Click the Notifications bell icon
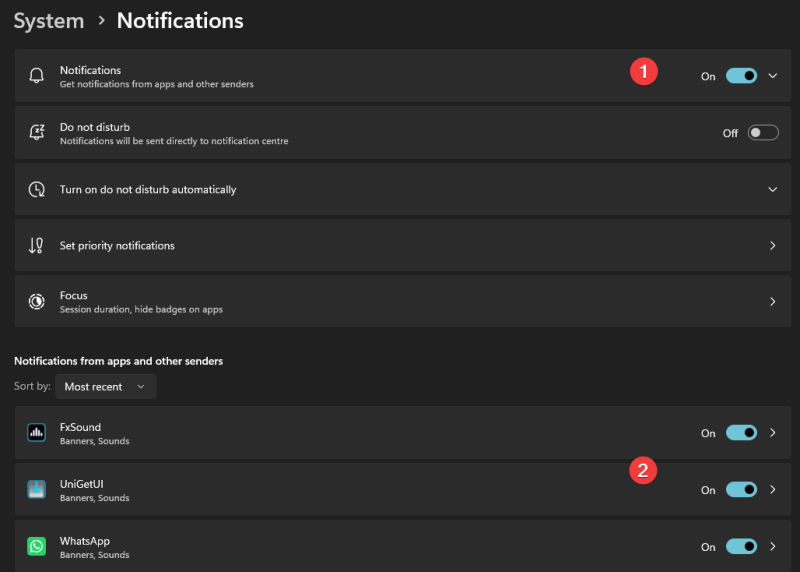 (37, 76)
